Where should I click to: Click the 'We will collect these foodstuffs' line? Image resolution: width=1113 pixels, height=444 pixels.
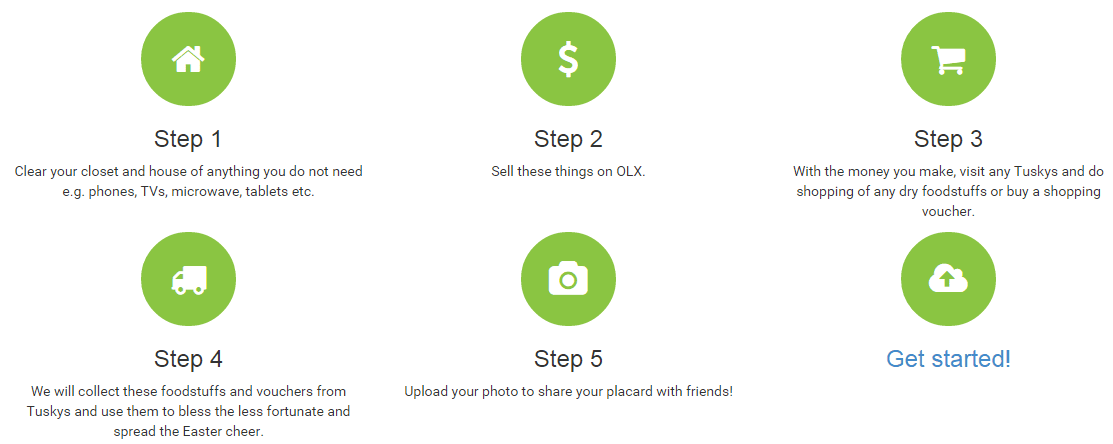(x=188, y=392)
